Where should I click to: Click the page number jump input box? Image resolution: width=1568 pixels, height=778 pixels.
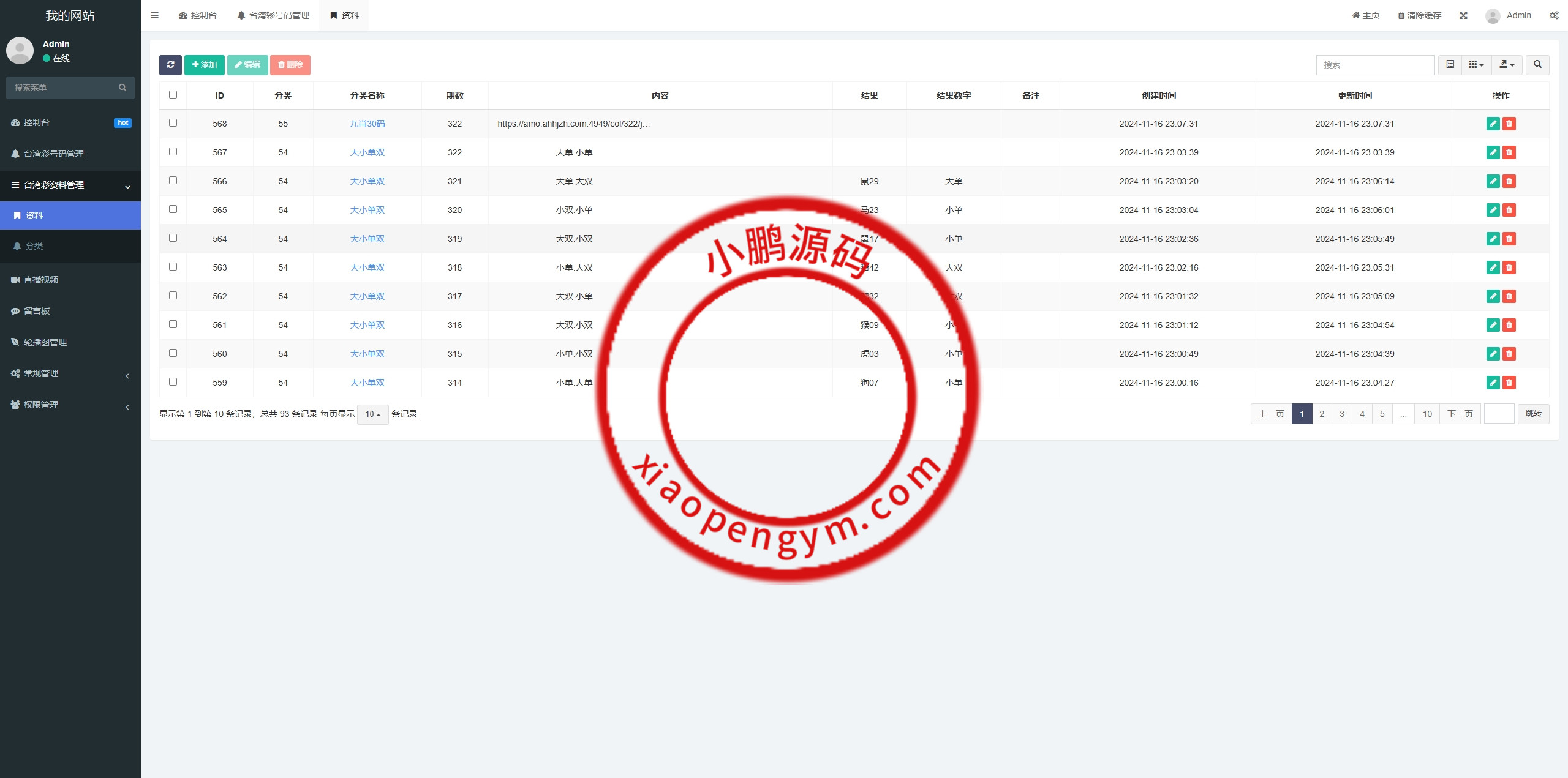click(1499, 414)
